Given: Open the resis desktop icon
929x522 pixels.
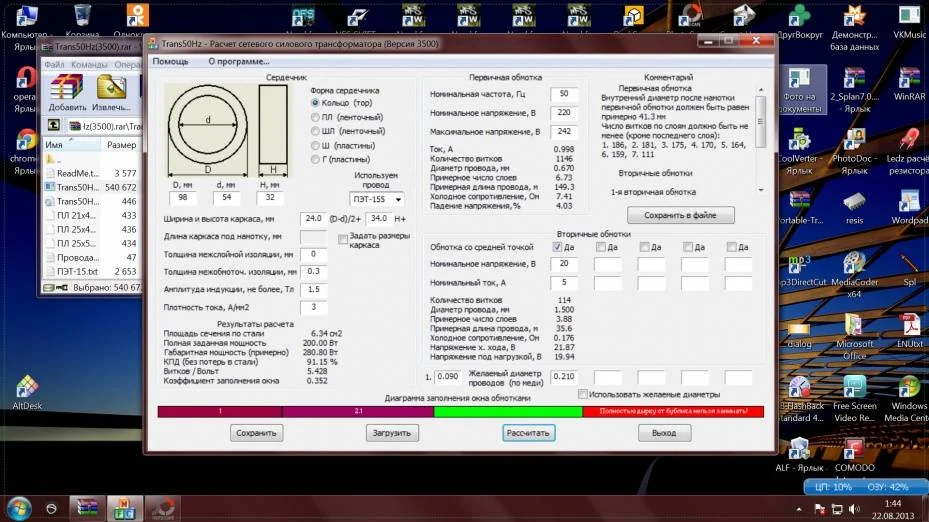Looking at the screenshot, I should pyautogui.click(x=854, y=208).
